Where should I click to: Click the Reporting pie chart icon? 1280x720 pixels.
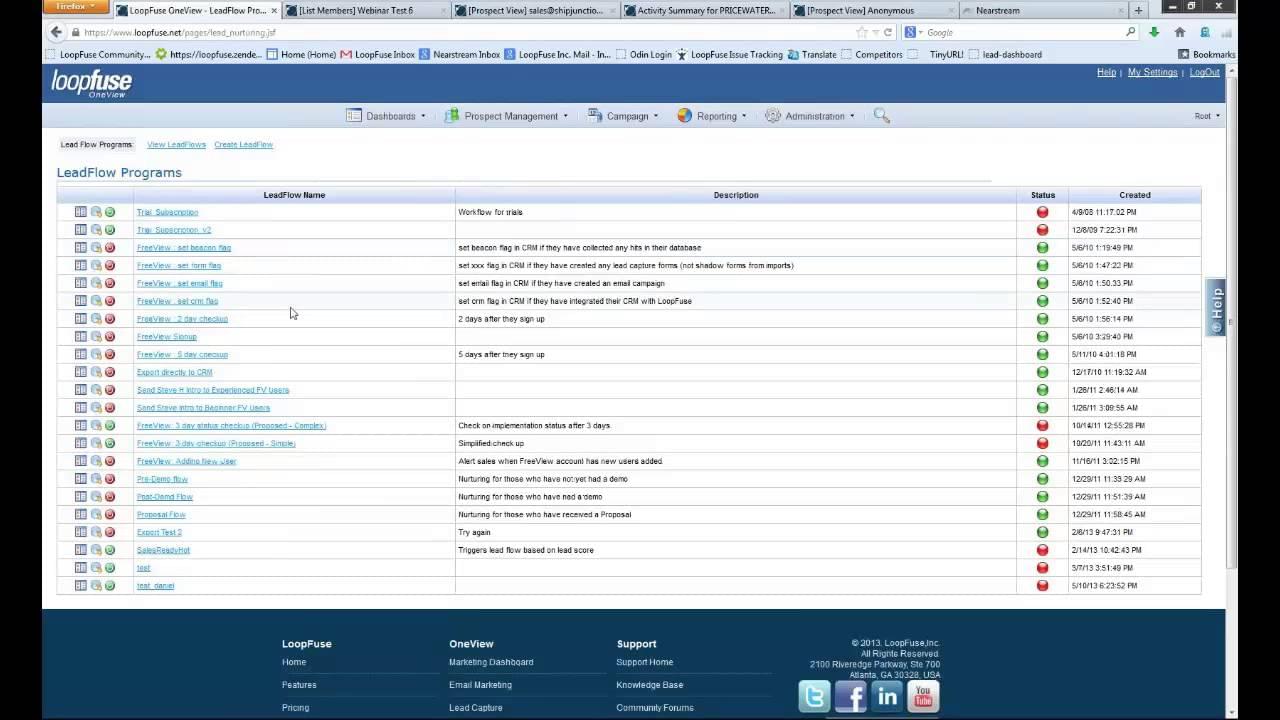point(686,116)
